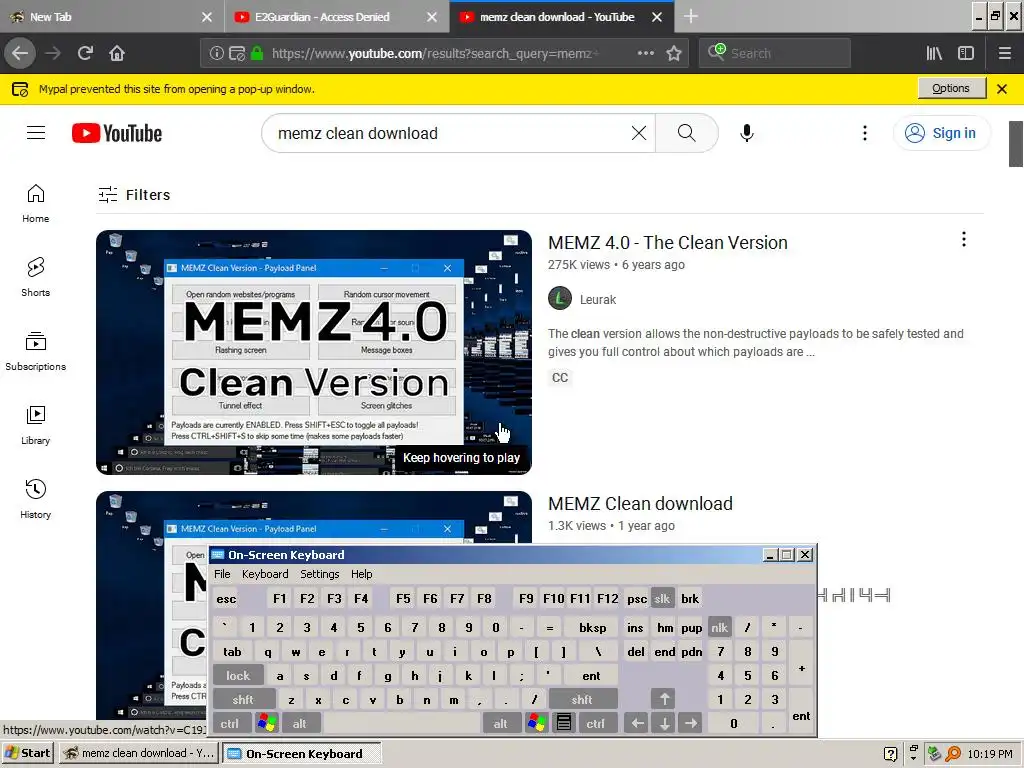The width and height of the screenshot is (1024, 768).
Task: Toggle the left alt key
Action: (x=299, y=723)
